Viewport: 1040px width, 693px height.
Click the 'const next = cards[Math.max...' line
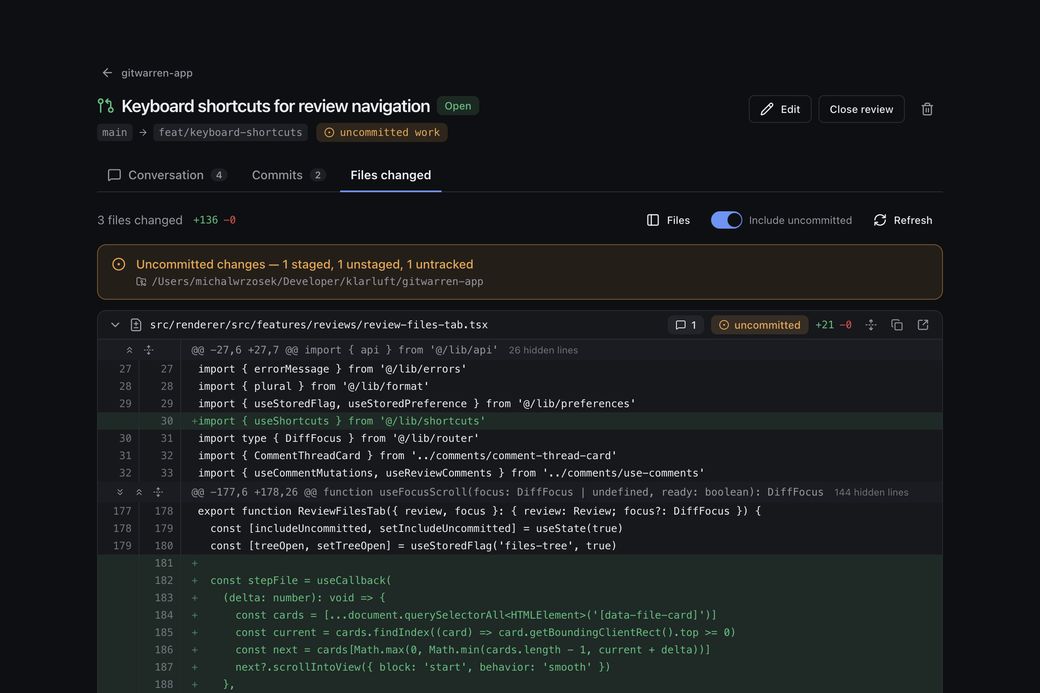click(520, 650)
